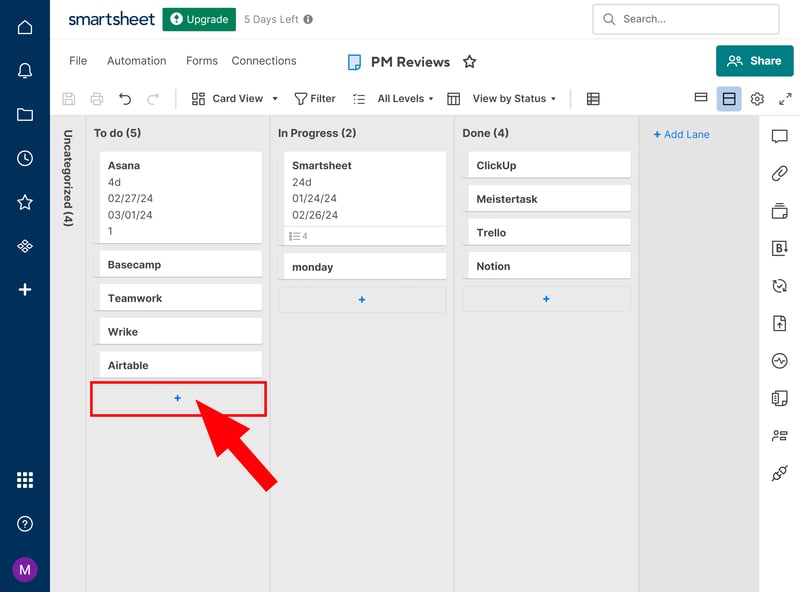This screenshot has height=592, width=800.
Task: Open account avatar M
Action: click(x=24, y=569)
